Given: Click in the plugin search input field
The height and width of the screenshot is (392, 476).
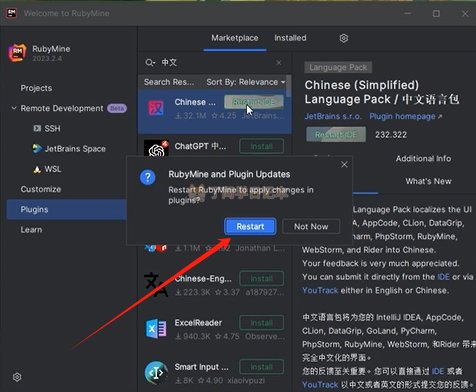Looking at the screenshot, I should point(217,63).
